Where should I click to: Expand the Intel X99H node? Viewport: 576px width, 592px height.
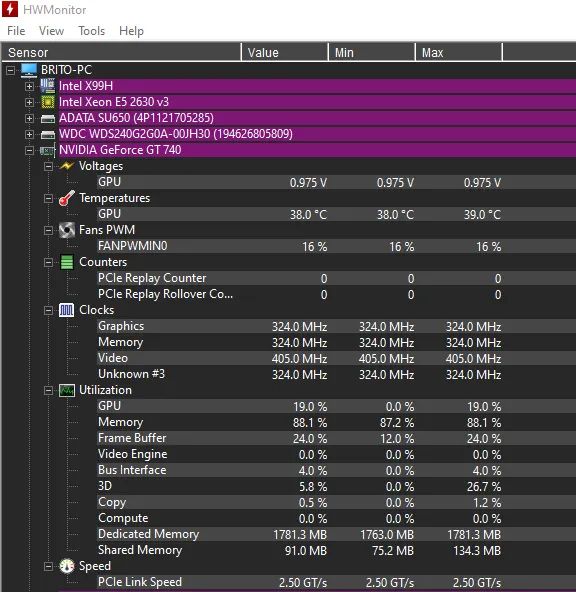pos(29,86)
